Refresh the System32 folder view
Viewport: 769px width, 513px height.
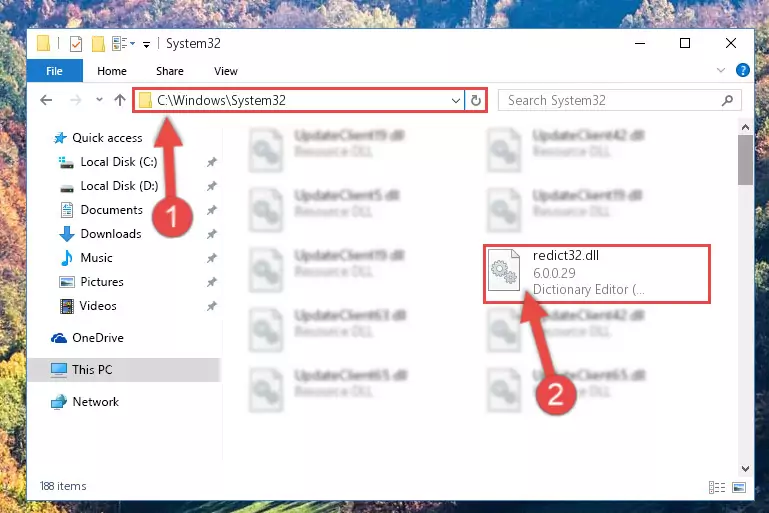[475, 101]
